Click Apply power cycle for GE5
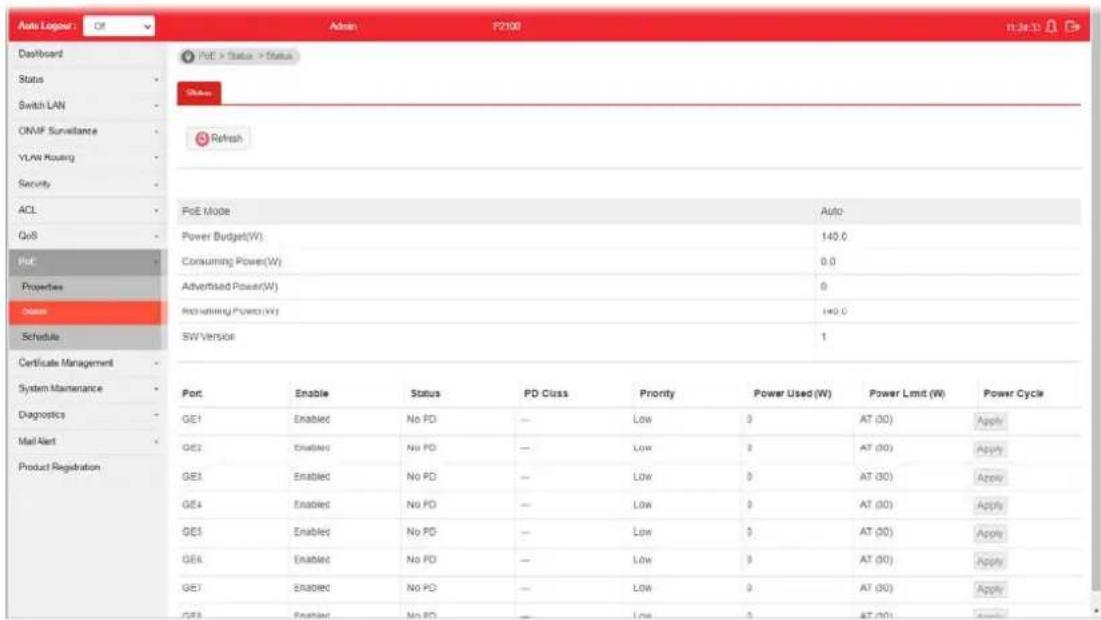The image size is (1101, 620). tap(989, 534)
